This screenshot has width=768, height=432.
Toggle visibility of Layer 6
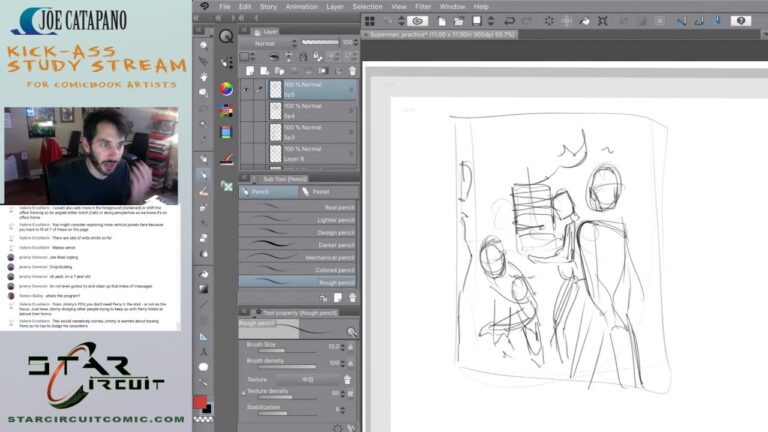[x=246, y=154]
